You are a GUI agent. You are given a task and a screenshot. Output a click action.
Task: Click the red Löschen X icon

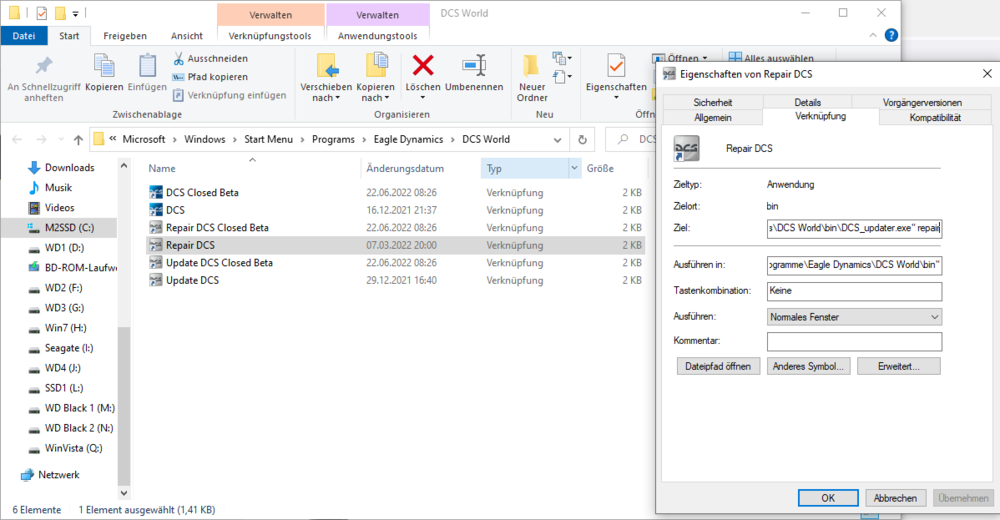(x=423, y=65)
